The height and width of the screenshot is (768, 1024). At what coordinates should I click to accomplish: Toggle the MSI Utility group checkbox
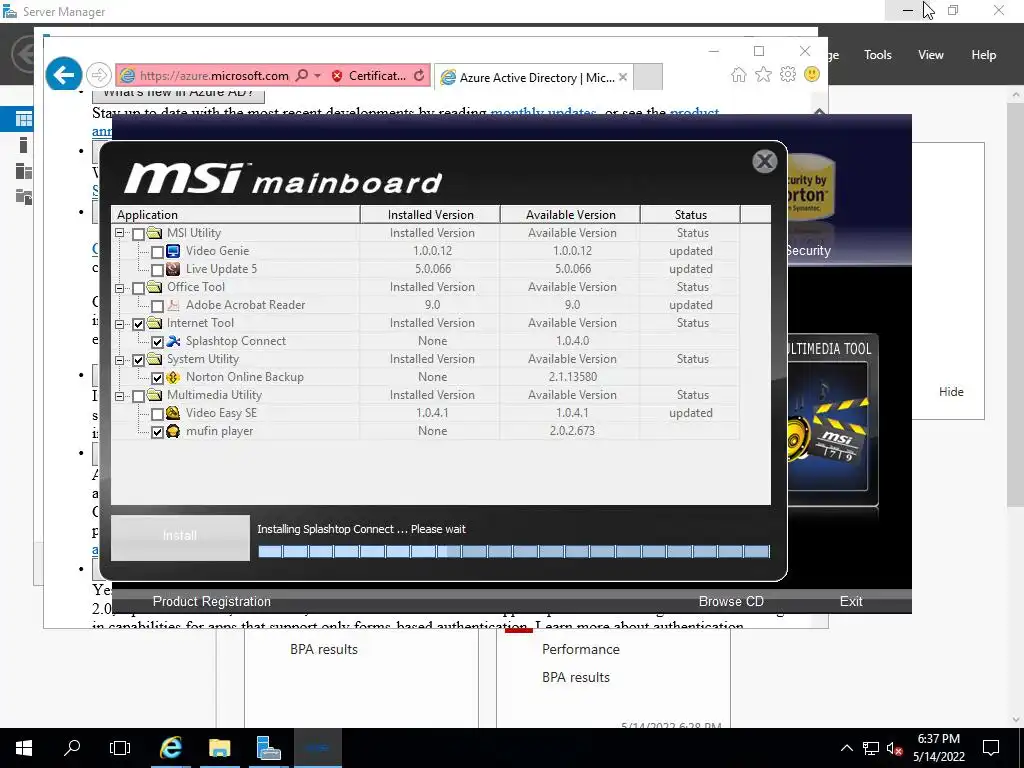[138, 234]
